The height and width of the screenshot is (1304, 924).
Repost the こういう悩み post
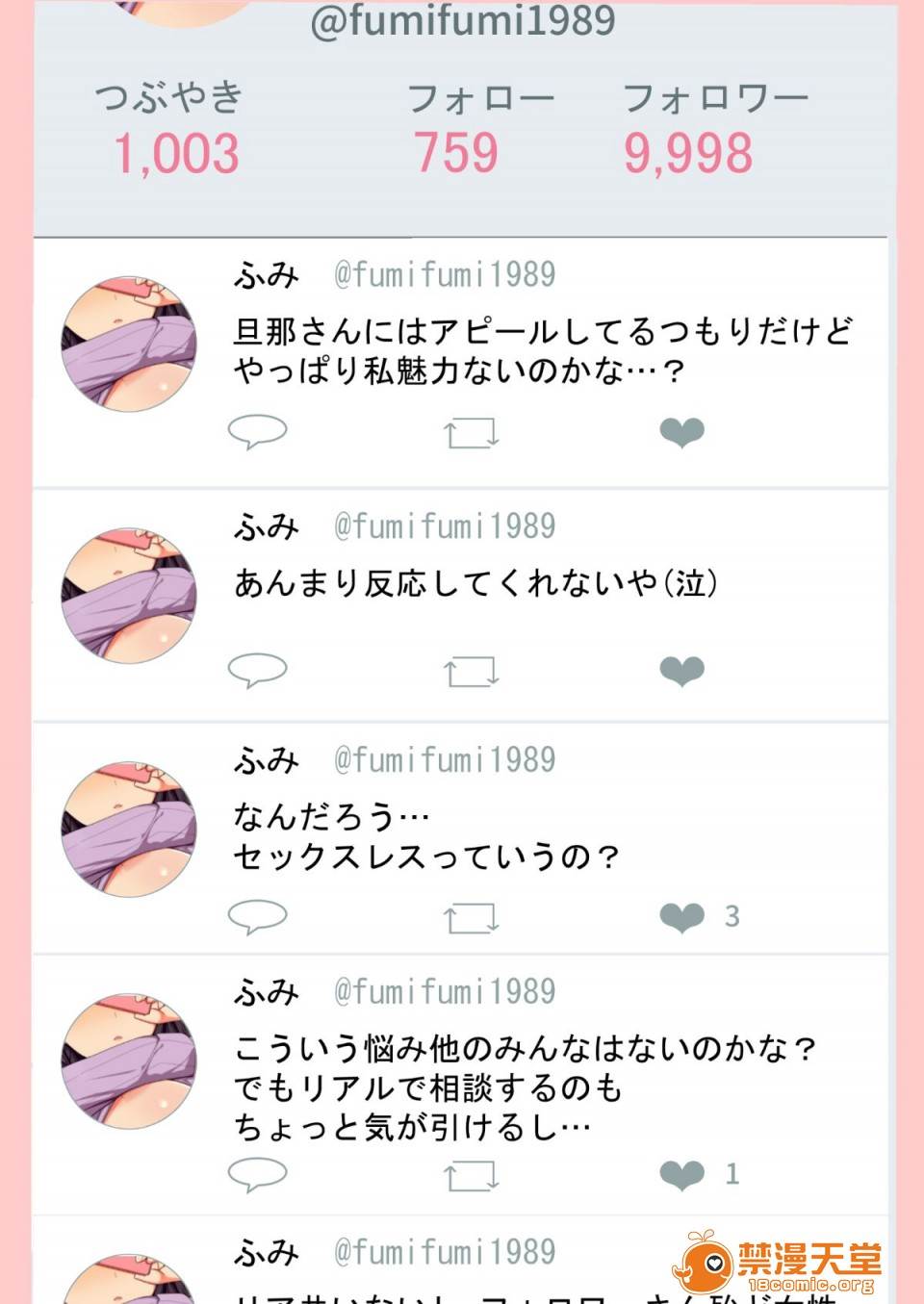[471, 1175]
